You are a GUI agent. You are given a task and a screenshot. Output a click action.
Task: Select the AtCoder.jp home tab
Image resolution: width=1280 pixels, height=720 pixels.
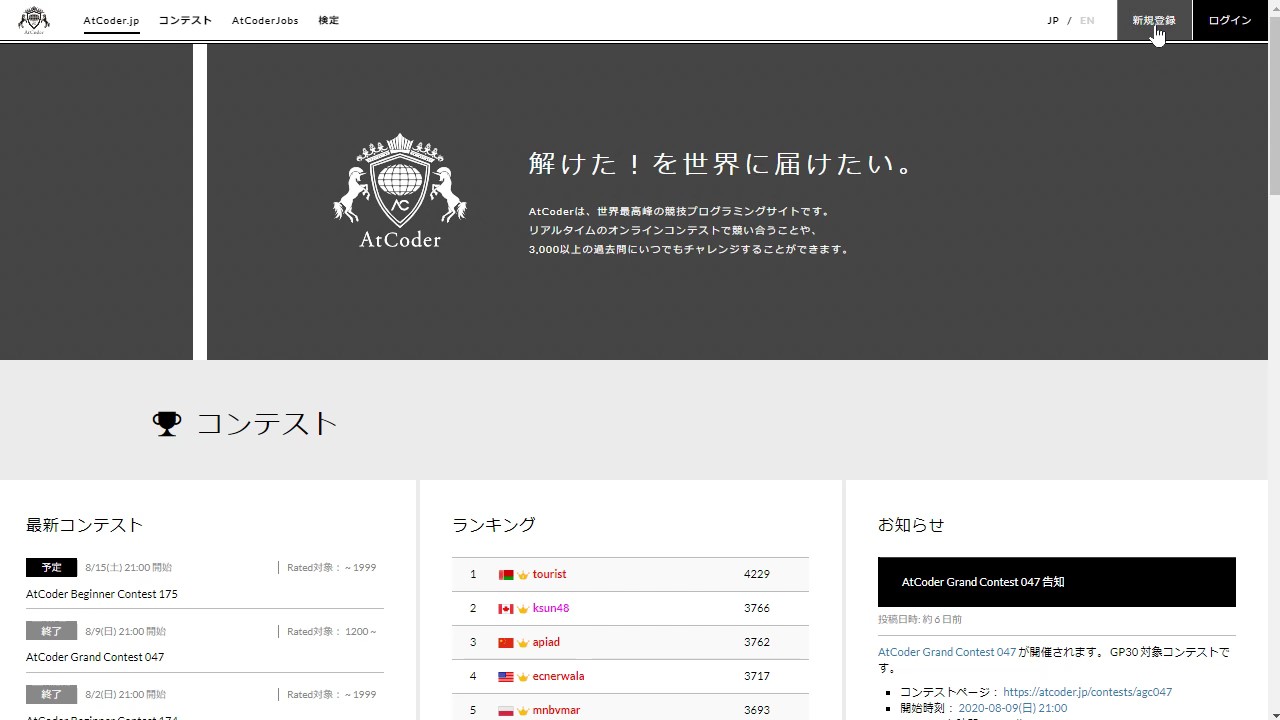click(111, 19)
